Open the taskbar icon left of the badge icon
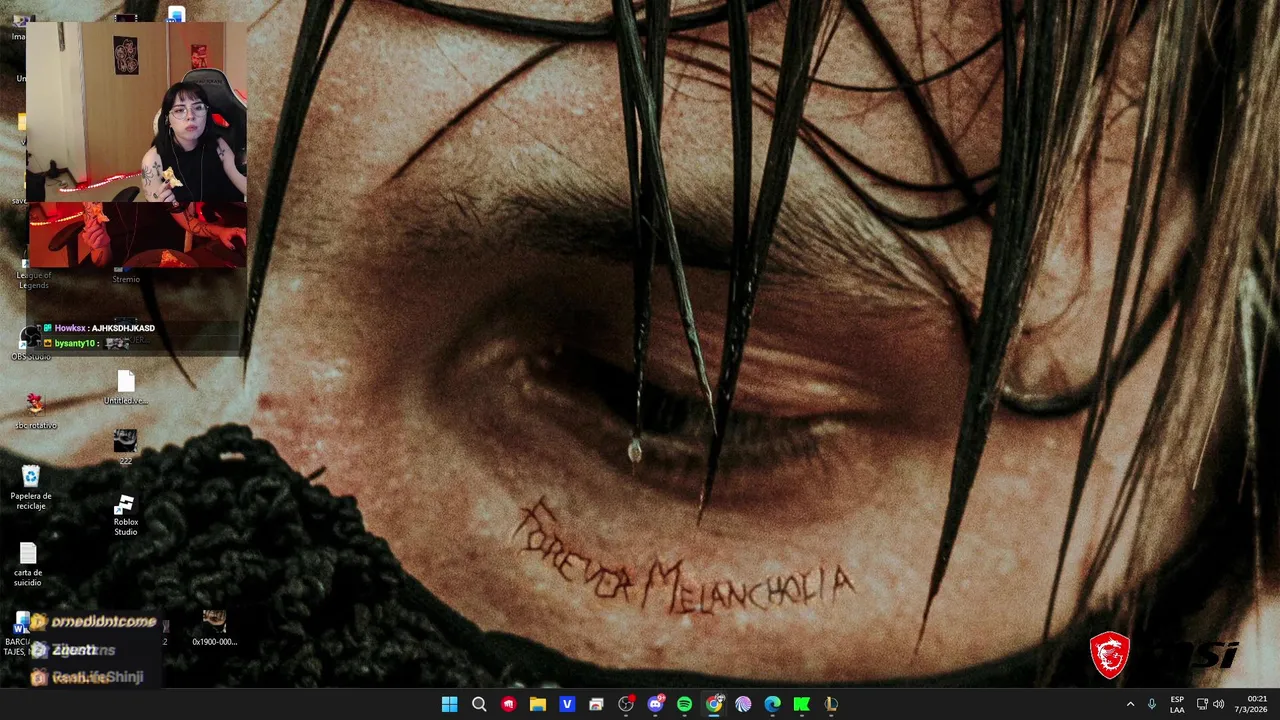The width and height of the screenshot is (1280, 720). coord(596,704)
